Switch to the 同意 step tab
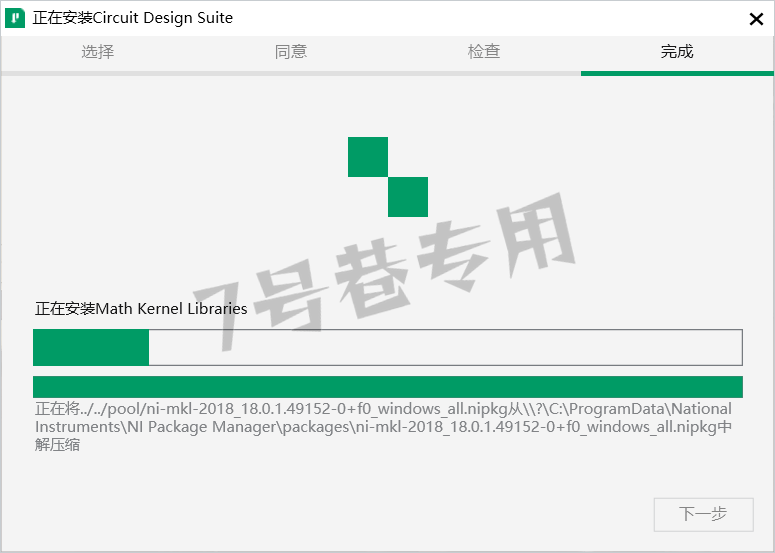This screenshot has height=553, width=775. pyautogui.click(x=291, y=51)
